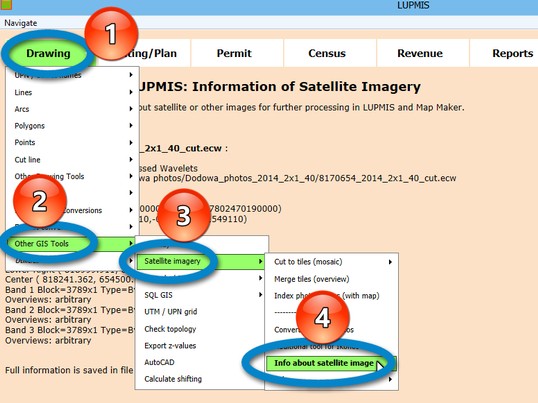This screenshot has height=403, width=538.
Task: Open the SQL GIS submenu
Action: [x=158, y=295]
